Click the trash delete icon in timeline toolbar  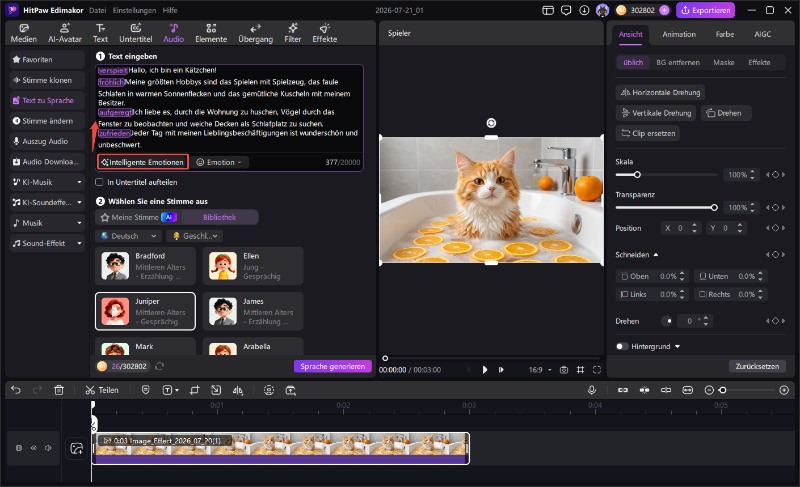click(x=59, y=390)
